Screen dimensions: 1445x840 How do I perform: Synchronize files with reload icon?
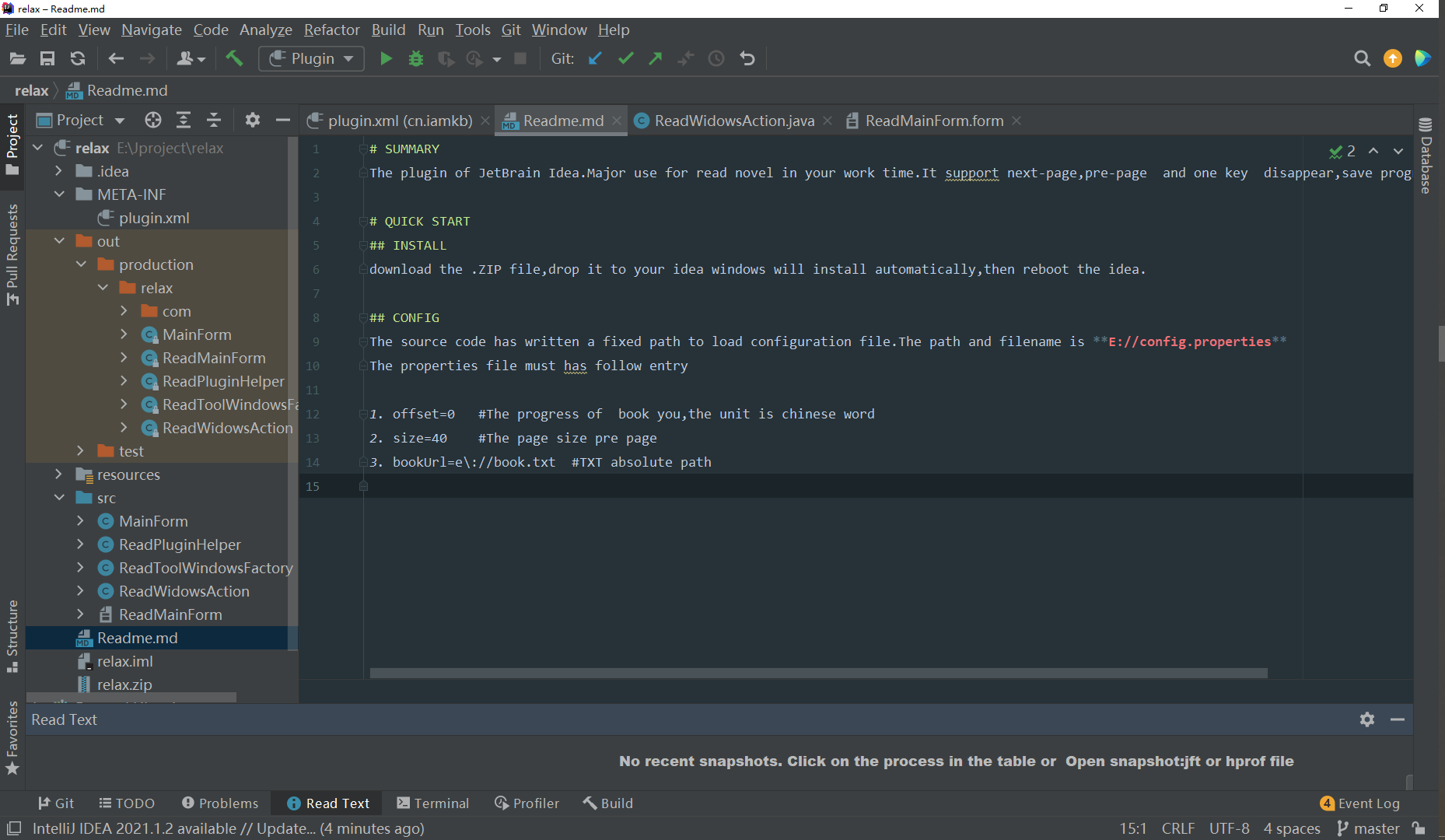[x=78, y=58]
